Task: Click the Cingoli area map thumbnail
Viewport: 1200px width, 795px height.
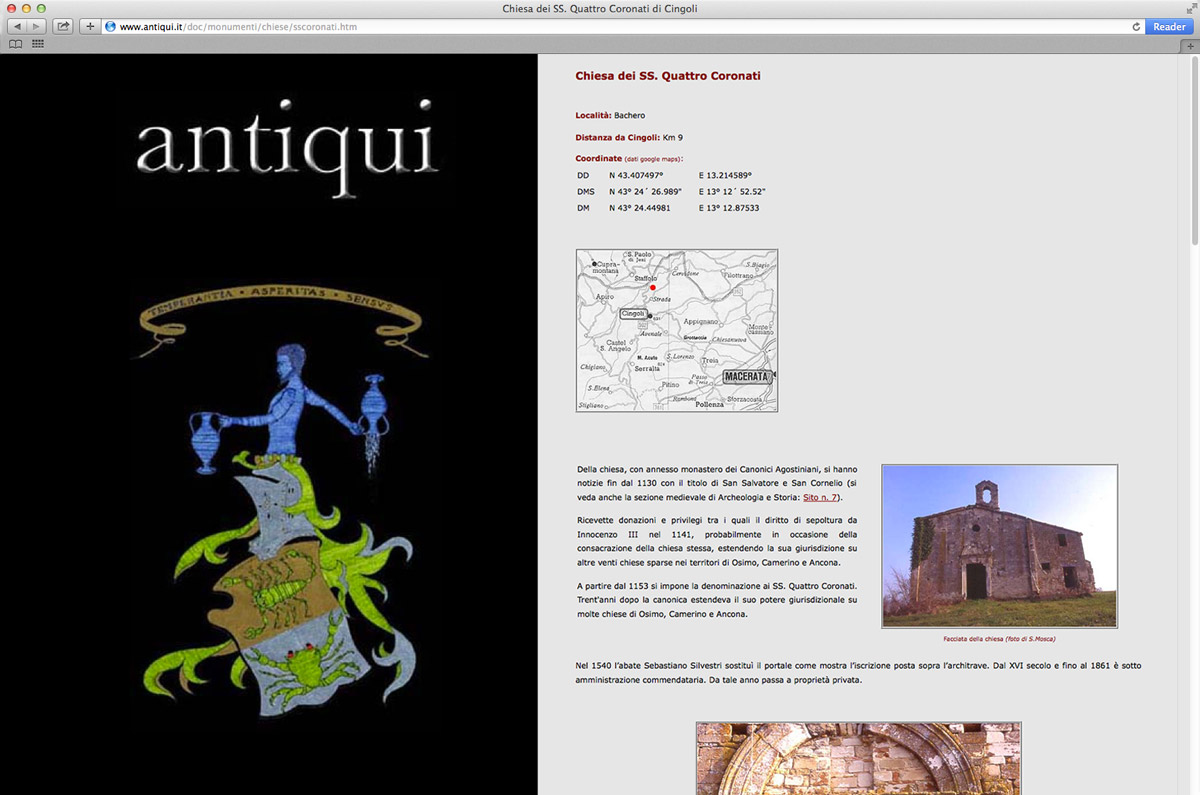Action: (677, 330)
